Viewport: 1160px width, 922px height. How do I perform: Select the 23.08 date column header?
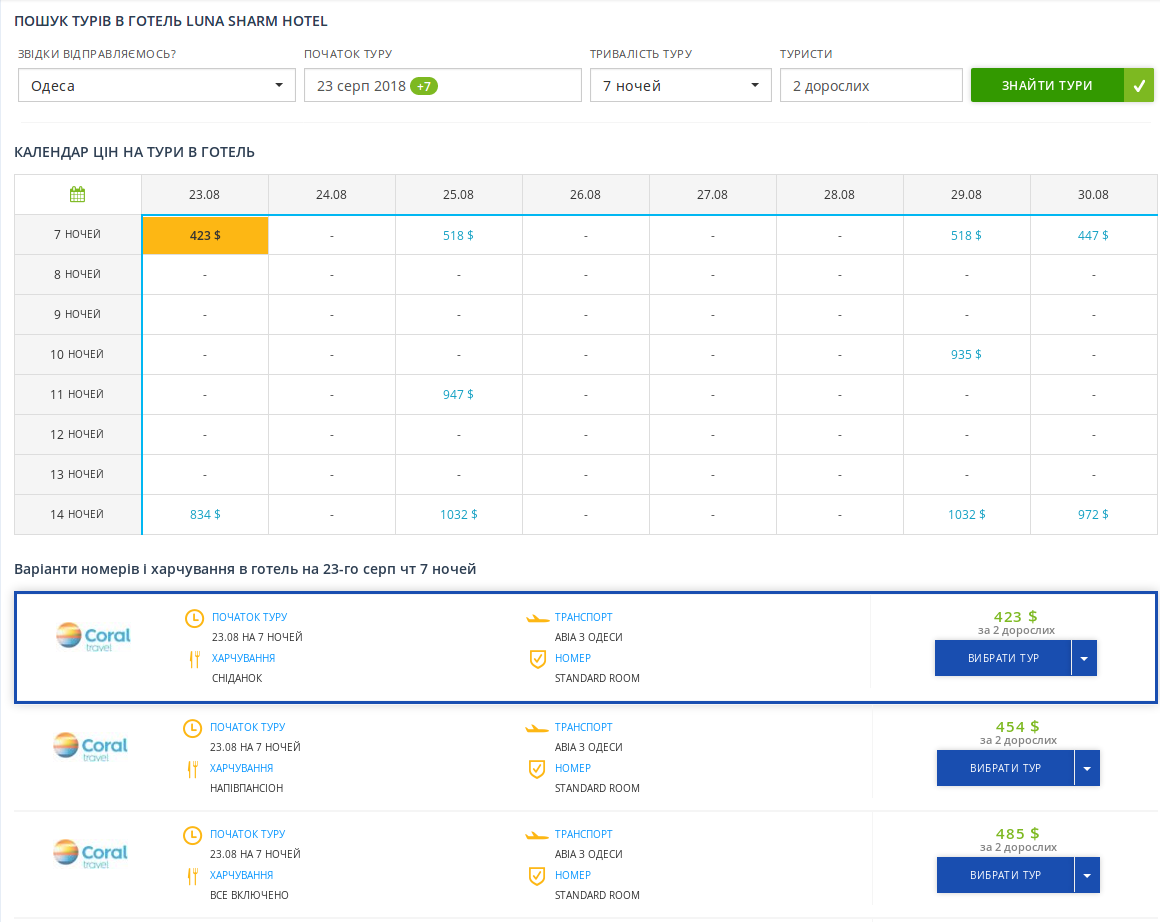pyautogui.click(x=204, y=195)
